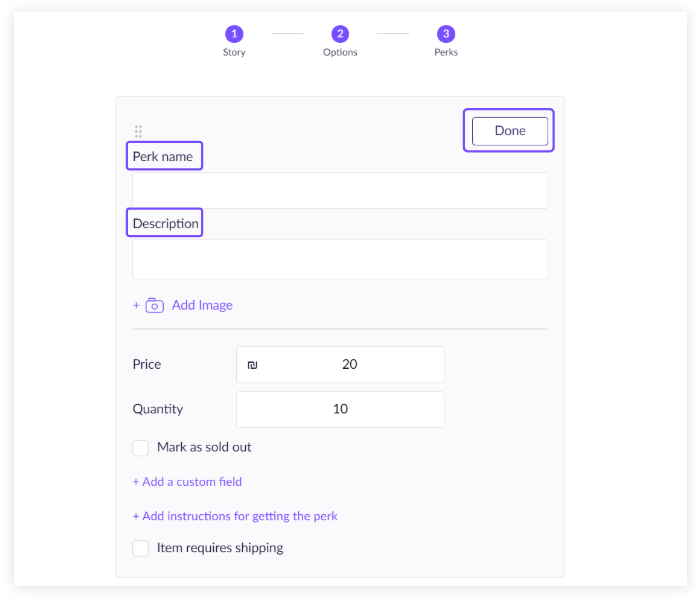
Task: Click into the Description text box
Action: click(340, 259)
